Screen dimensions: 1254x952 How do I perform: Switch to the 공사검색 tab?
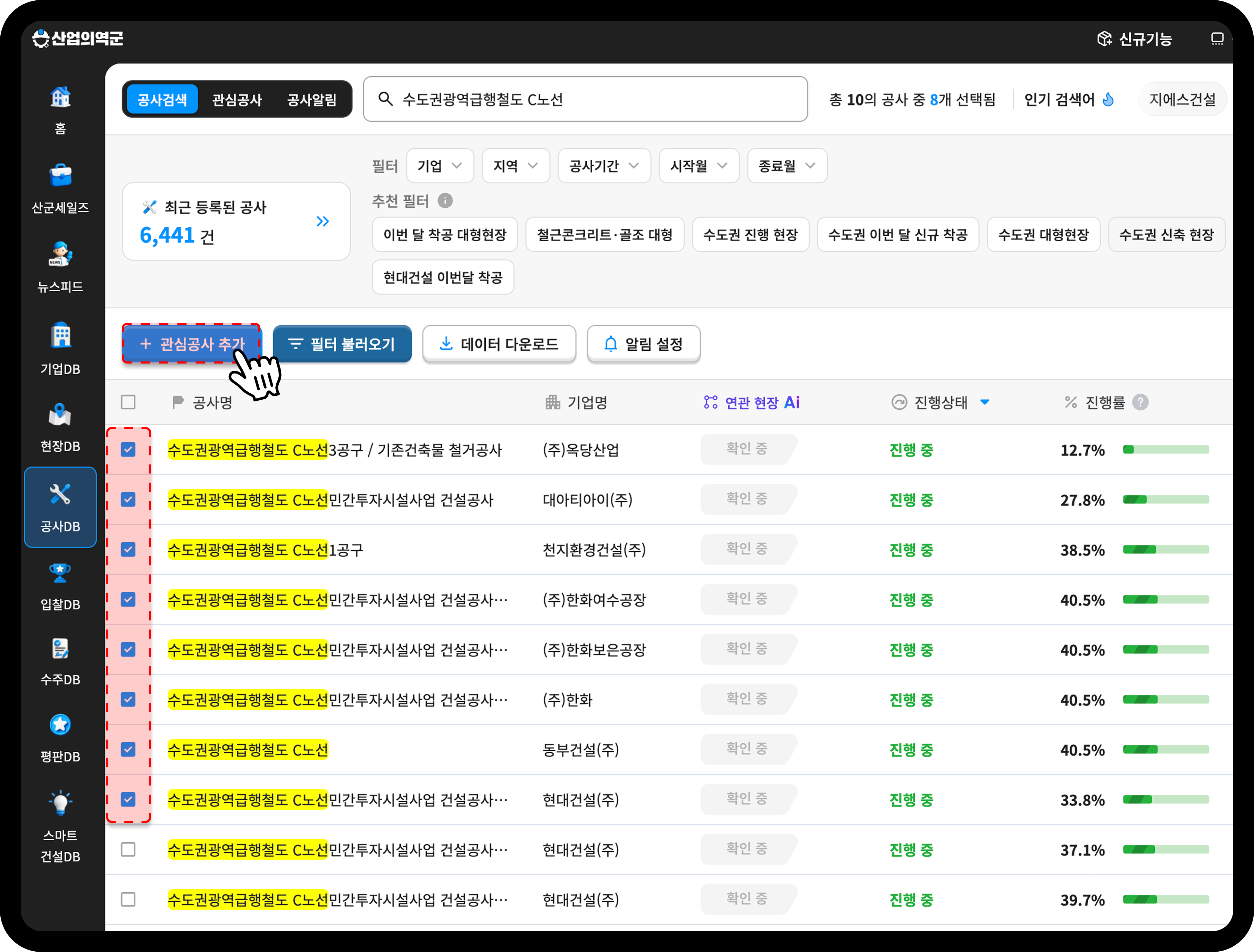click(162, 99)
